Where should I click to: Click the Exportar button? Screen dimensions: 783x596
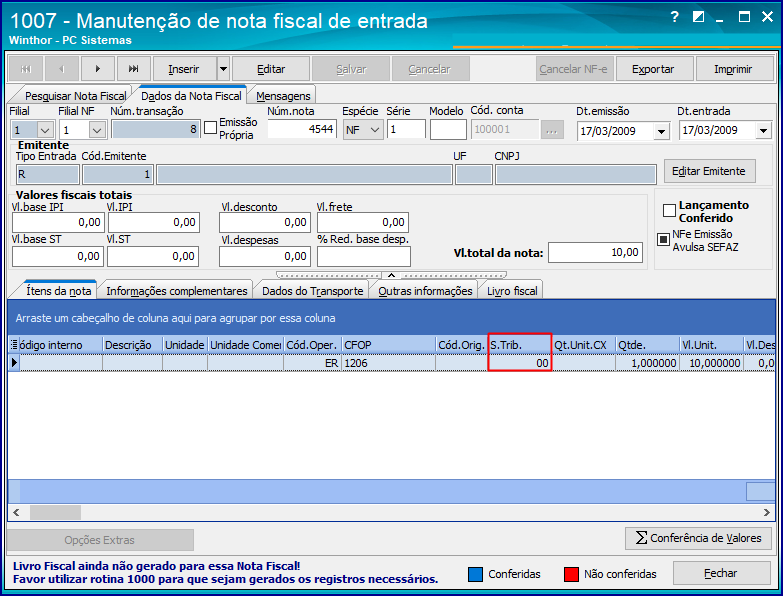point(653,69)
